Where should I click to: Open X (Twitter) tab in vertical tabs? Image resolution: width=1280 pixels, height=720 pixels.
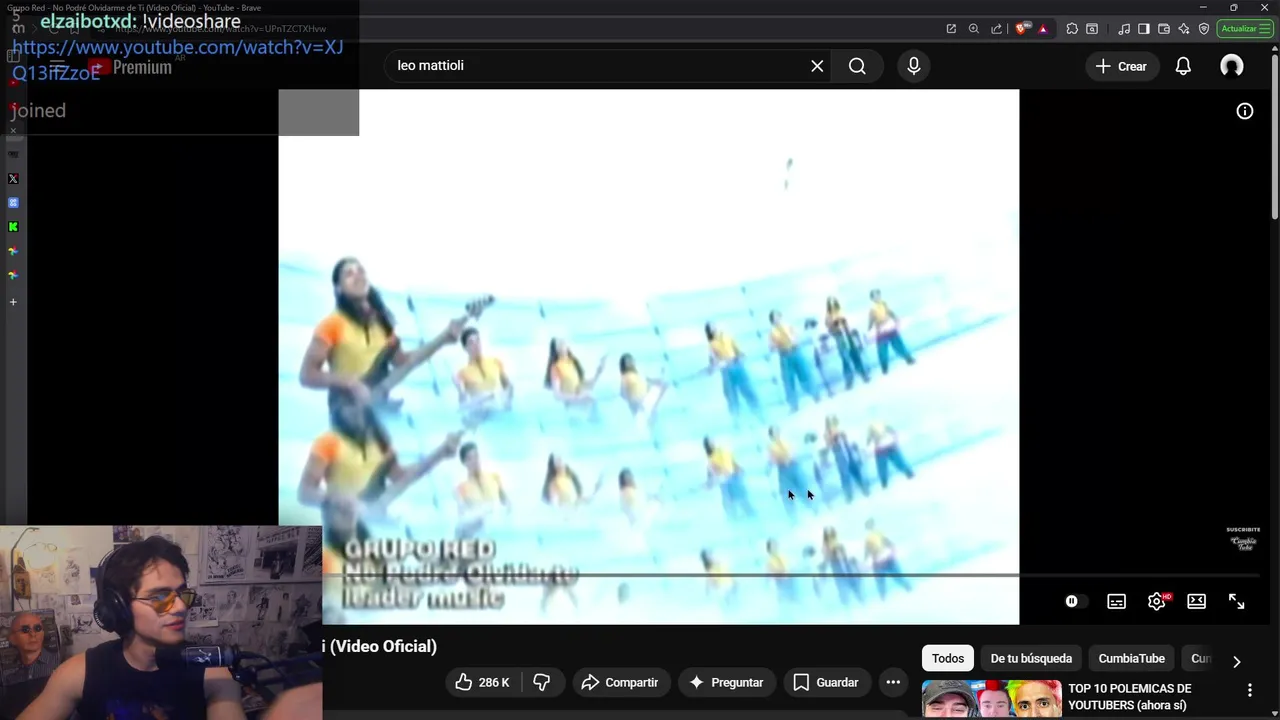pyautogui.click(x=13, y=179)
